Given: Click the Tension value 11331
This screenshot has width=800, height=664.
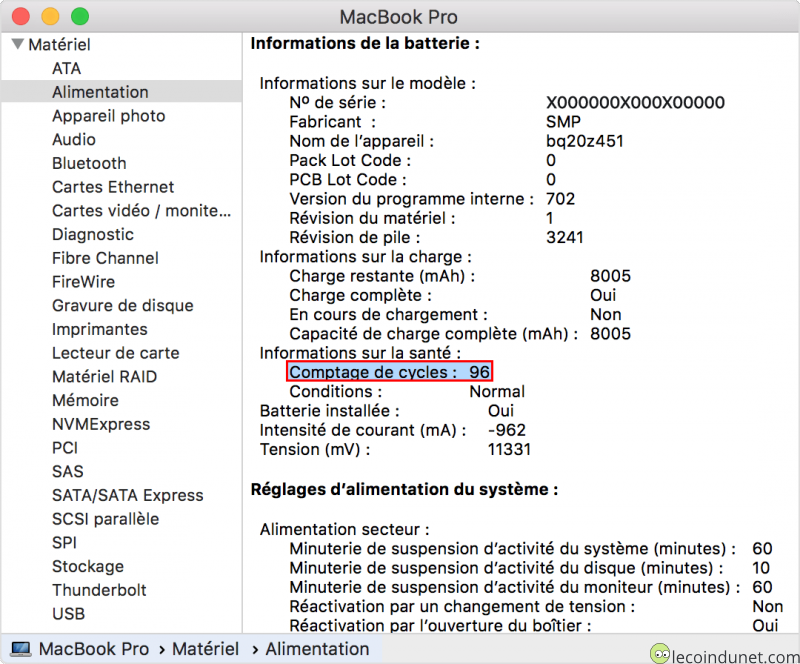Looking at the screenshot, I should (509, 450).
